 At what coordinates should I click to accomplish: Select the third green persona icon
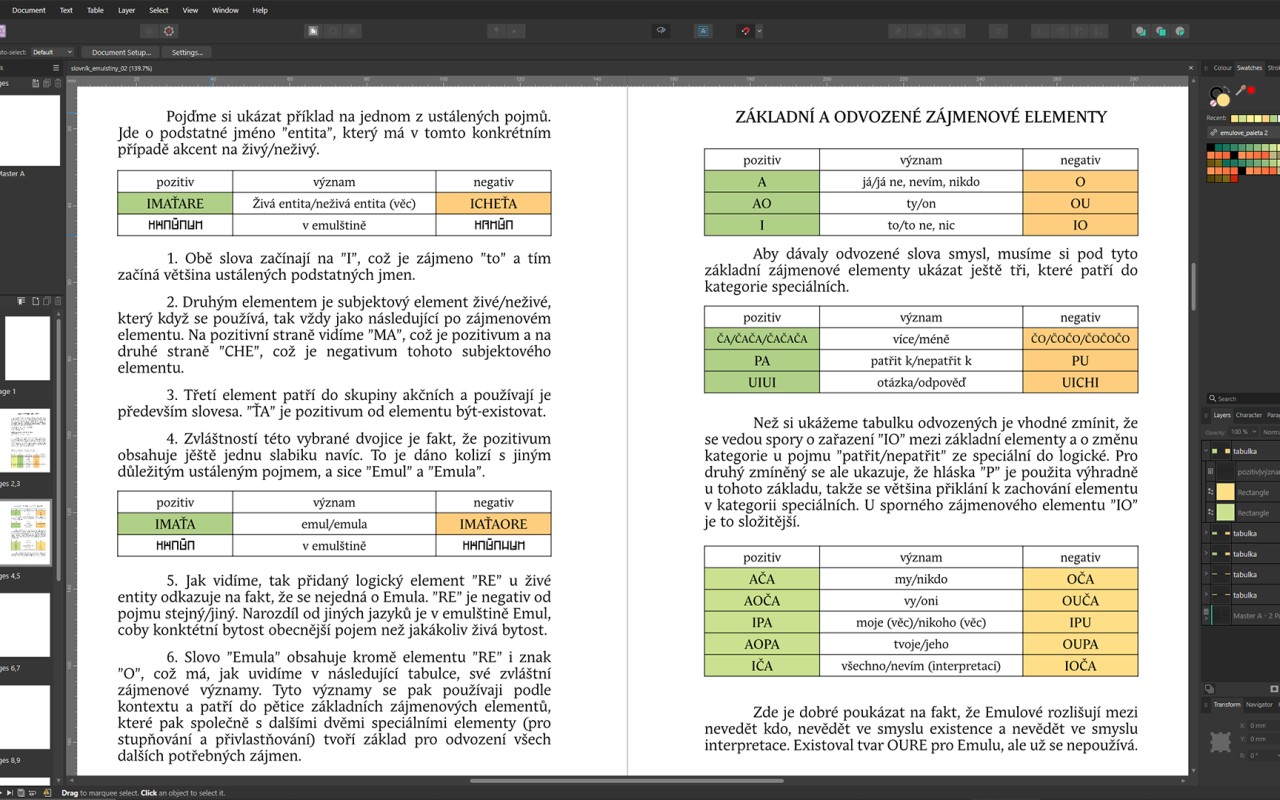coord(1180,31)
